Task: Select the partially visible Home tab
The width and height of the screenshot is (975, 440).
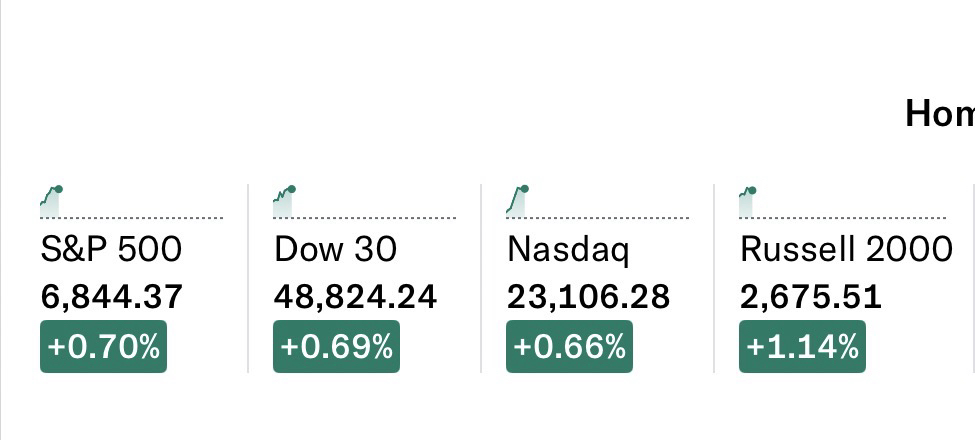Action: point(939,114)
